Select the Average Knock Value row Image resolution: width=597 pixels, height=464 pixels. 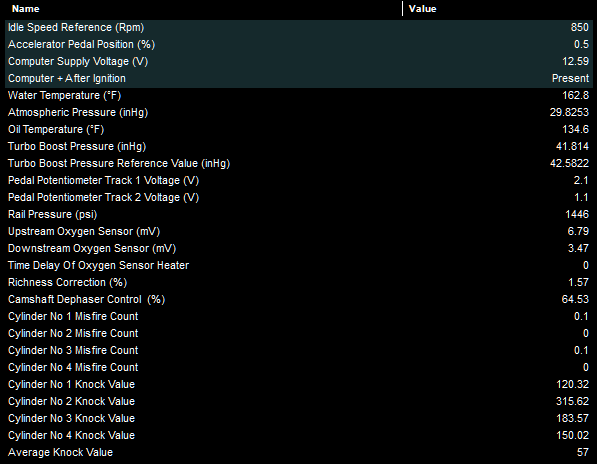tap(299, 452)
